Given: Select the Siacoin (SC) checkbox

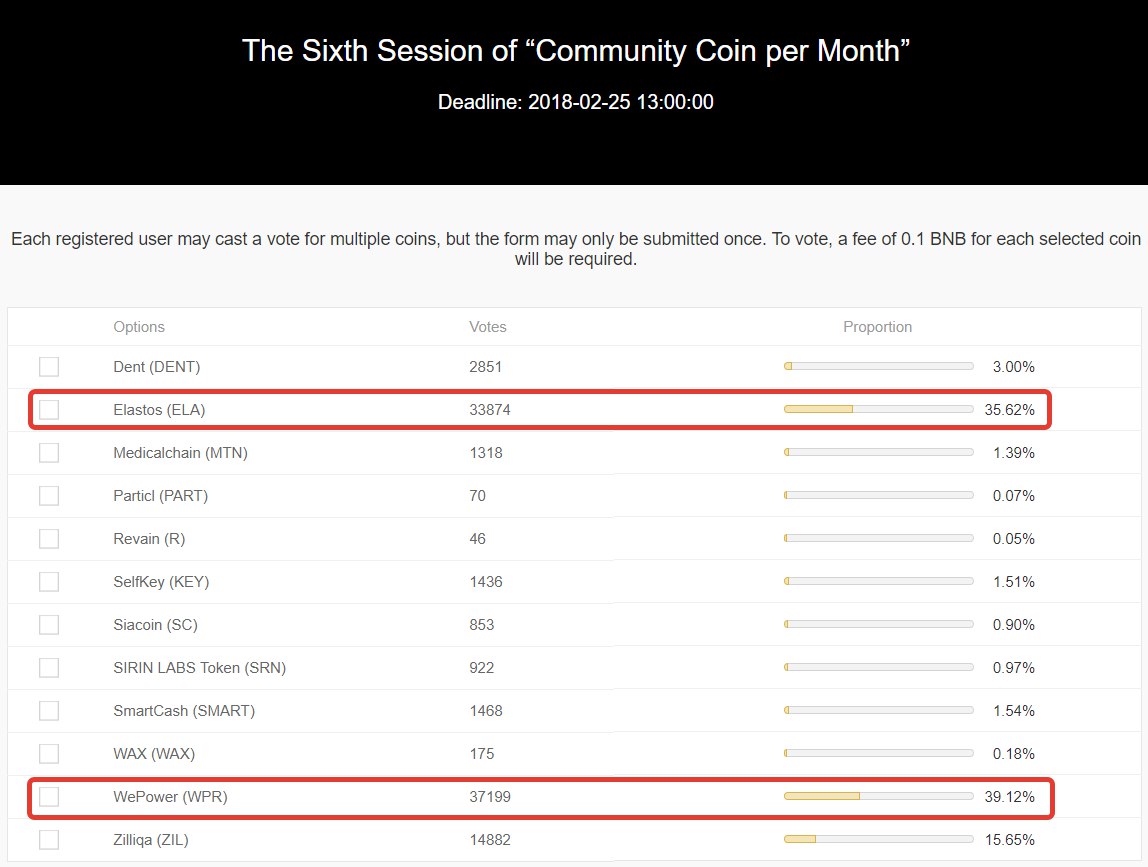Looking at the screenshot, I should pos(49,625).
